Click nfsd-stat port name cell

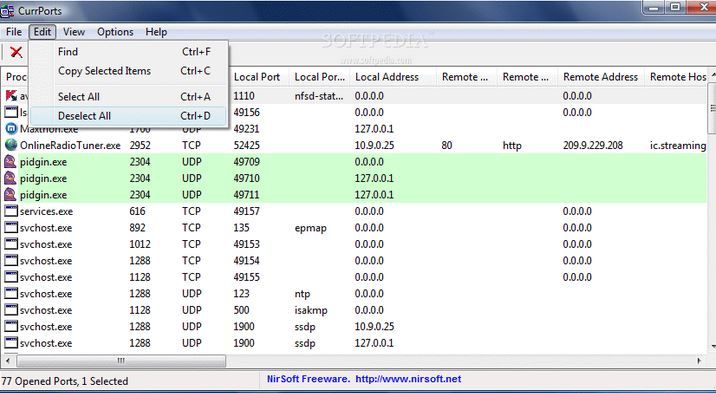coord(319,96)
